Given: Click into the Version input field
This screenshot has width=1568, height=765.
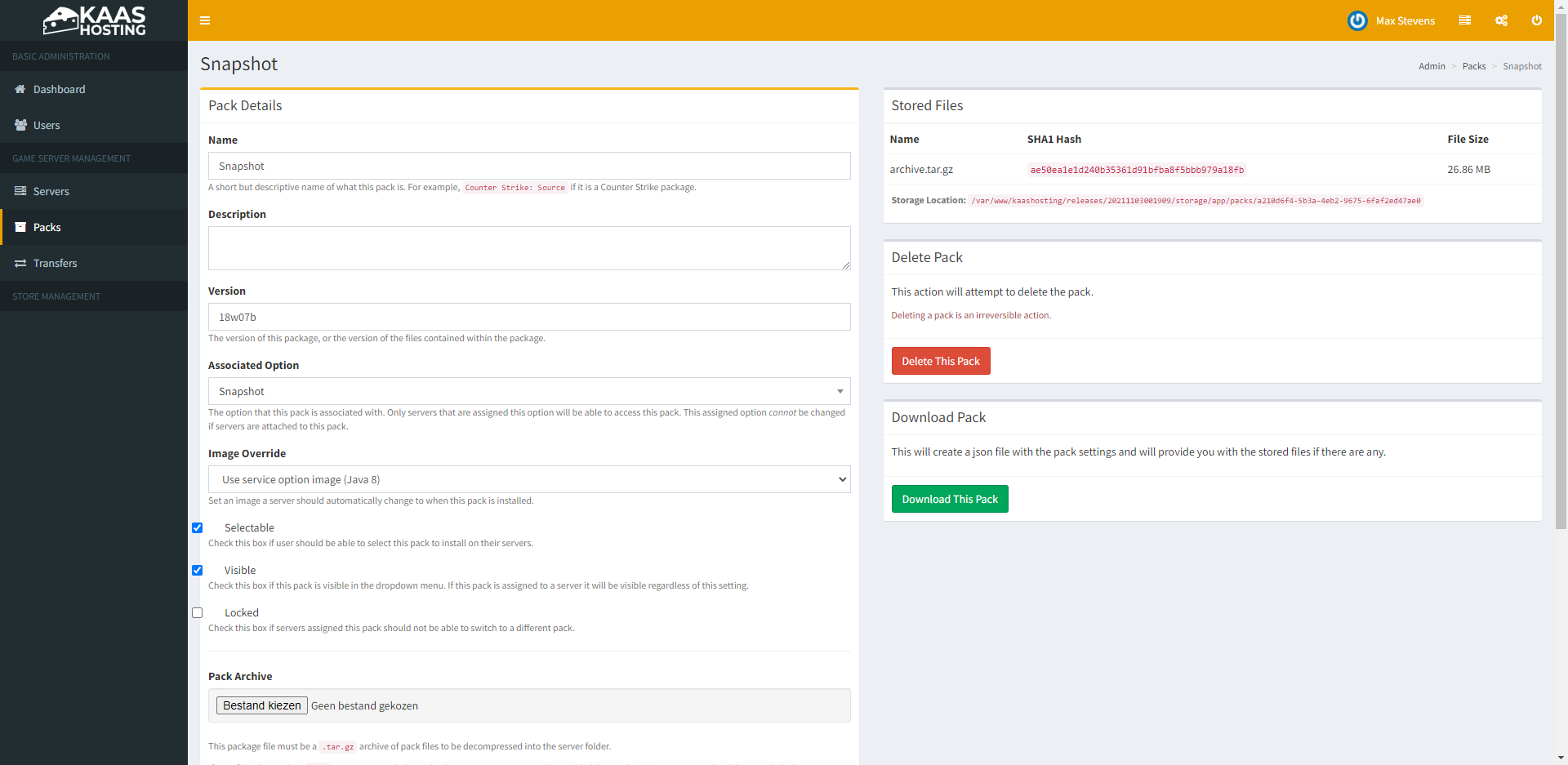Looking at the screenshot, I should tap(528, 317).
